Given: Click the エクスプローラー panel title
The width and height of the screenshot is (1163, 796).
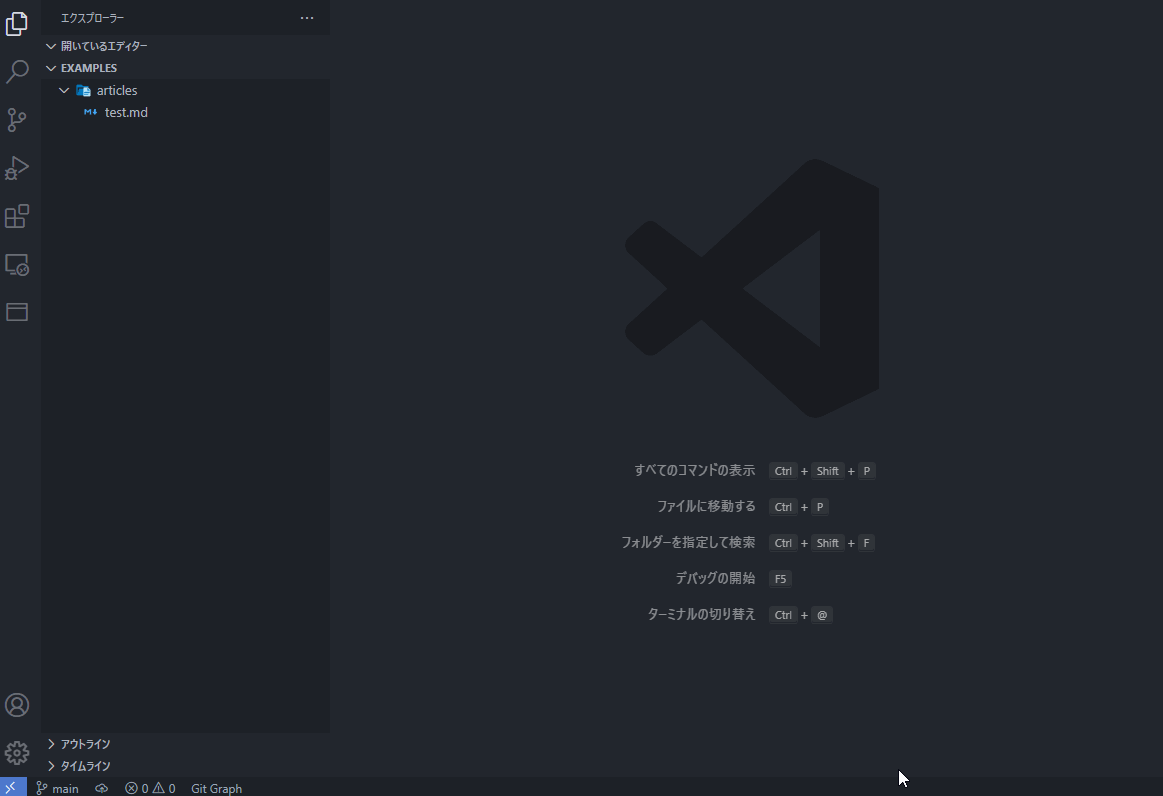Looking at the screenshot, I should coord(93,18).
